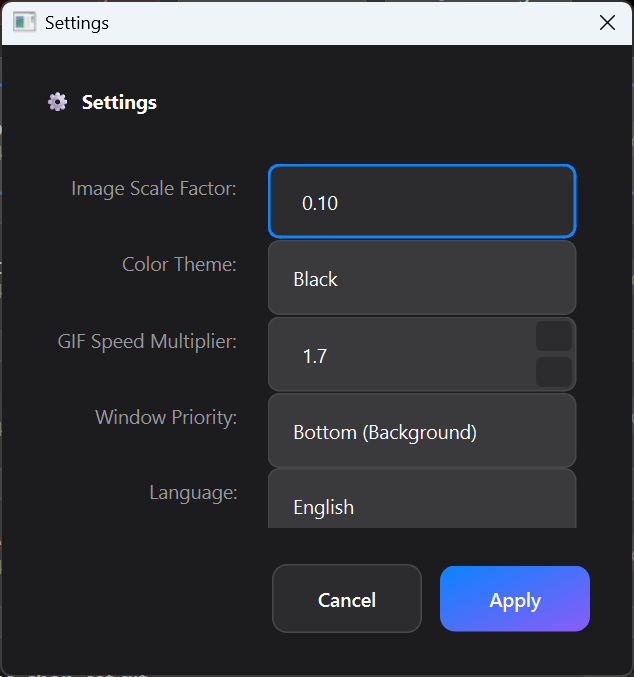
Task: Click the empty title bar area left of close
Action: (350, 22)
